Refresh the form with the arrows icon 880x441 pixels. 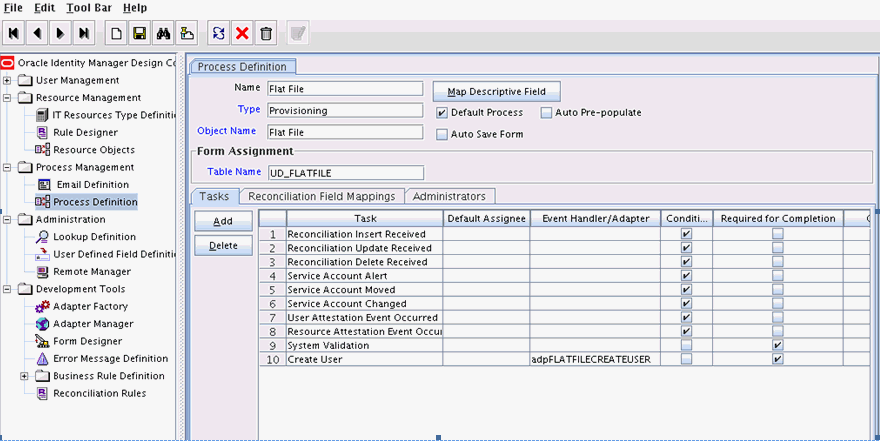[x=219, y=34]
